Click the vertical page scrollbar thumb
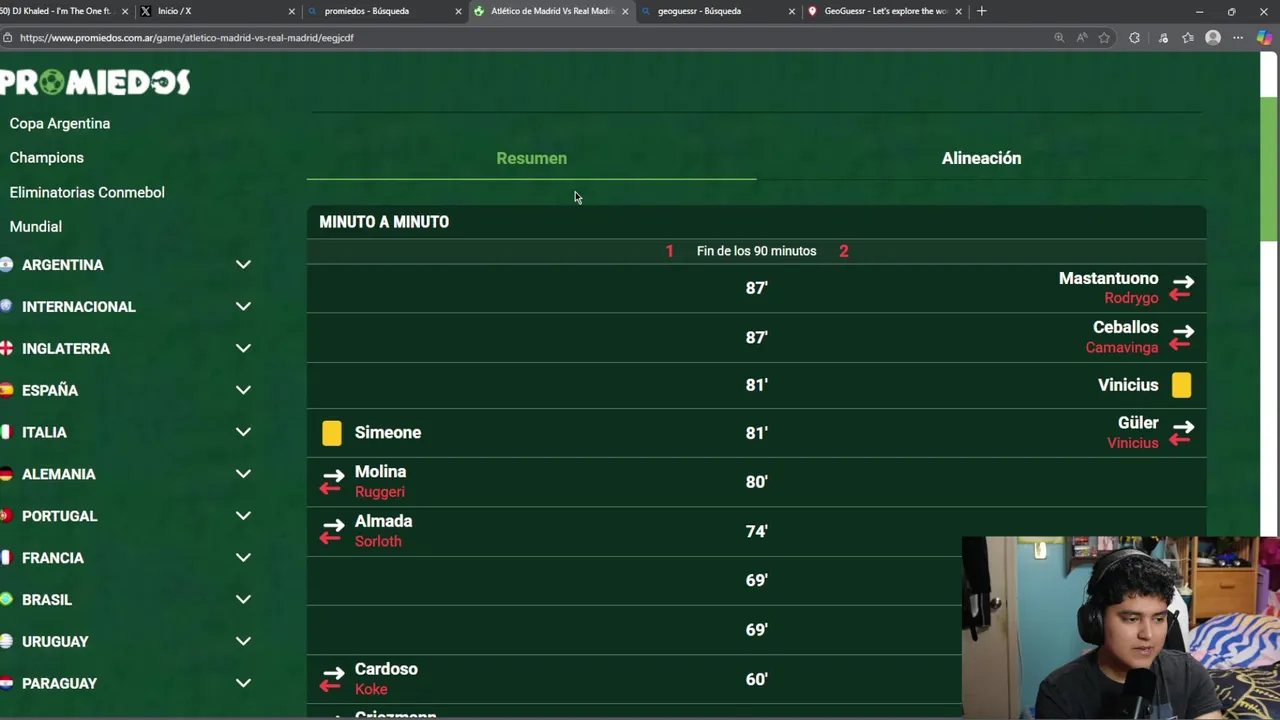The height and width of the screenshot is (720, 1280). point(1268,168)
